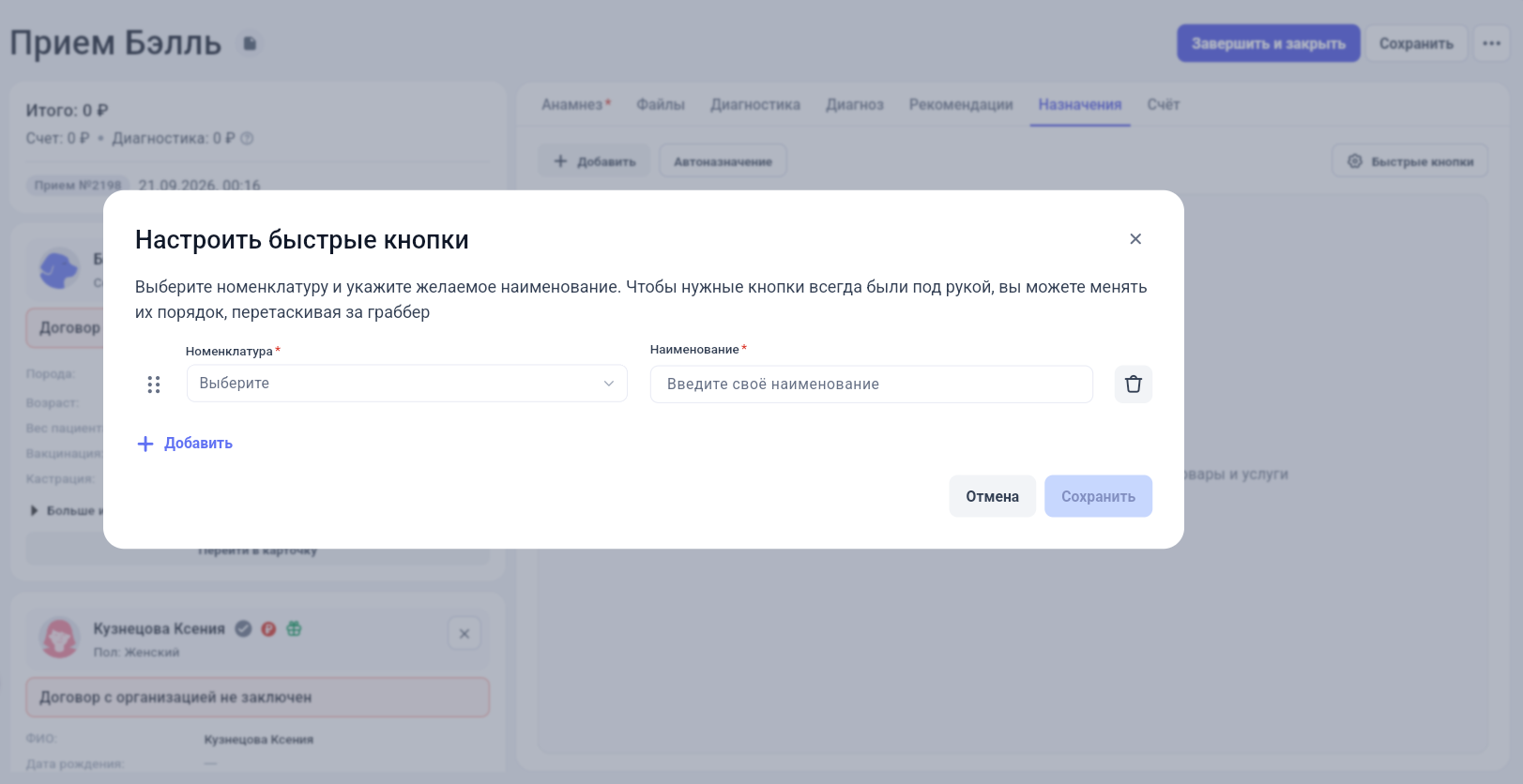Click Сохранить in the dialog
The image size is (1523, 784).
(1099, 496)
